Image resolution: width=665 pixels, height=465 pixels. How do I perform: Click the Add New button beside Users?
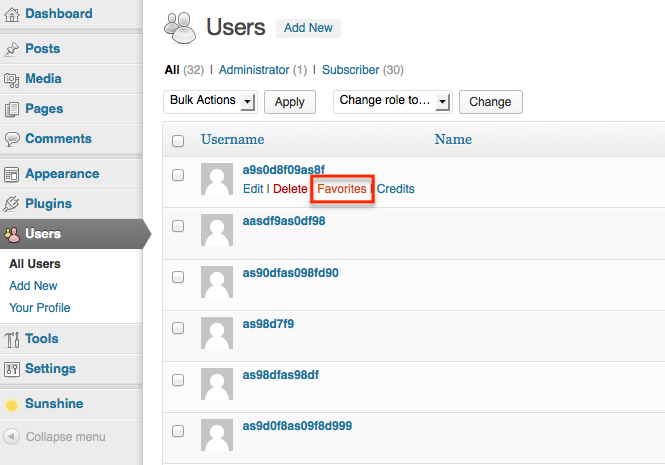(308, 28)
